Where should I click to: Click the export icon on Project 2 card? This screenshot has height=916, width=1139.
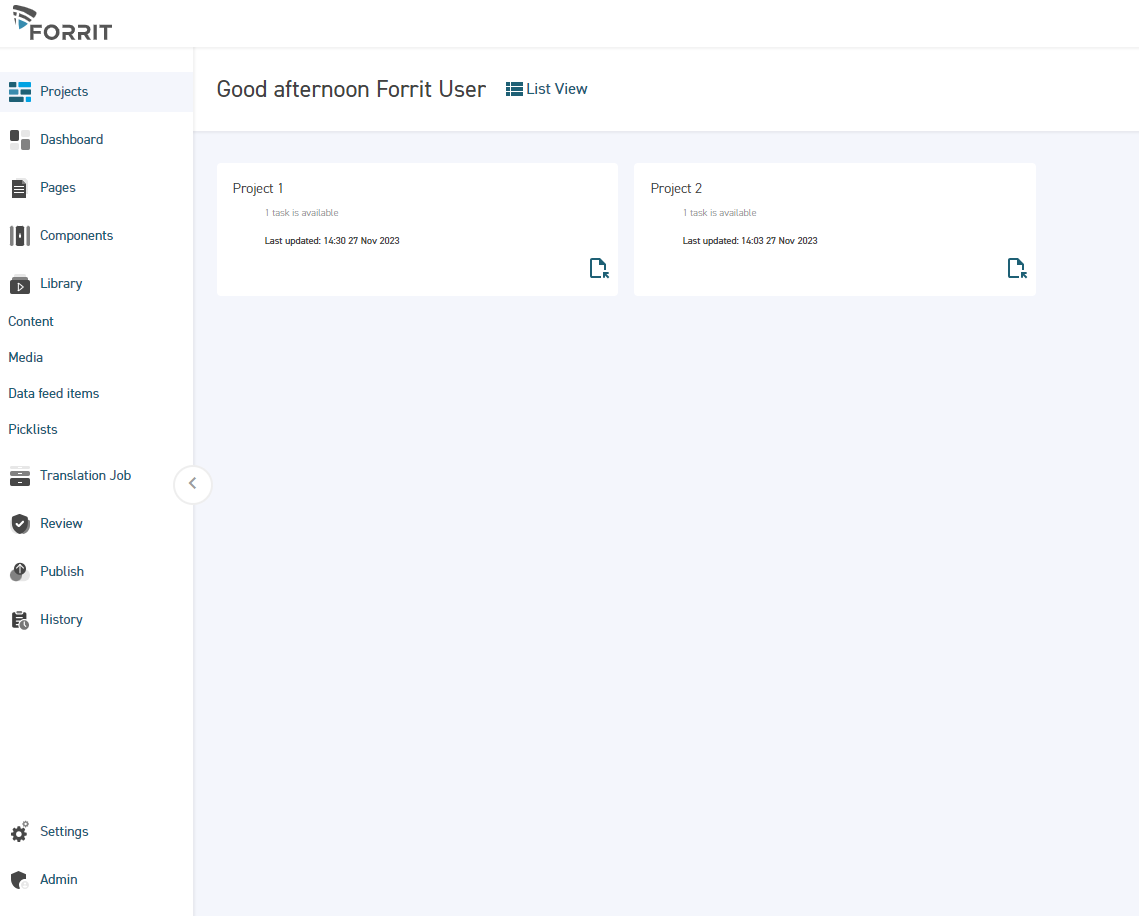1016,268
